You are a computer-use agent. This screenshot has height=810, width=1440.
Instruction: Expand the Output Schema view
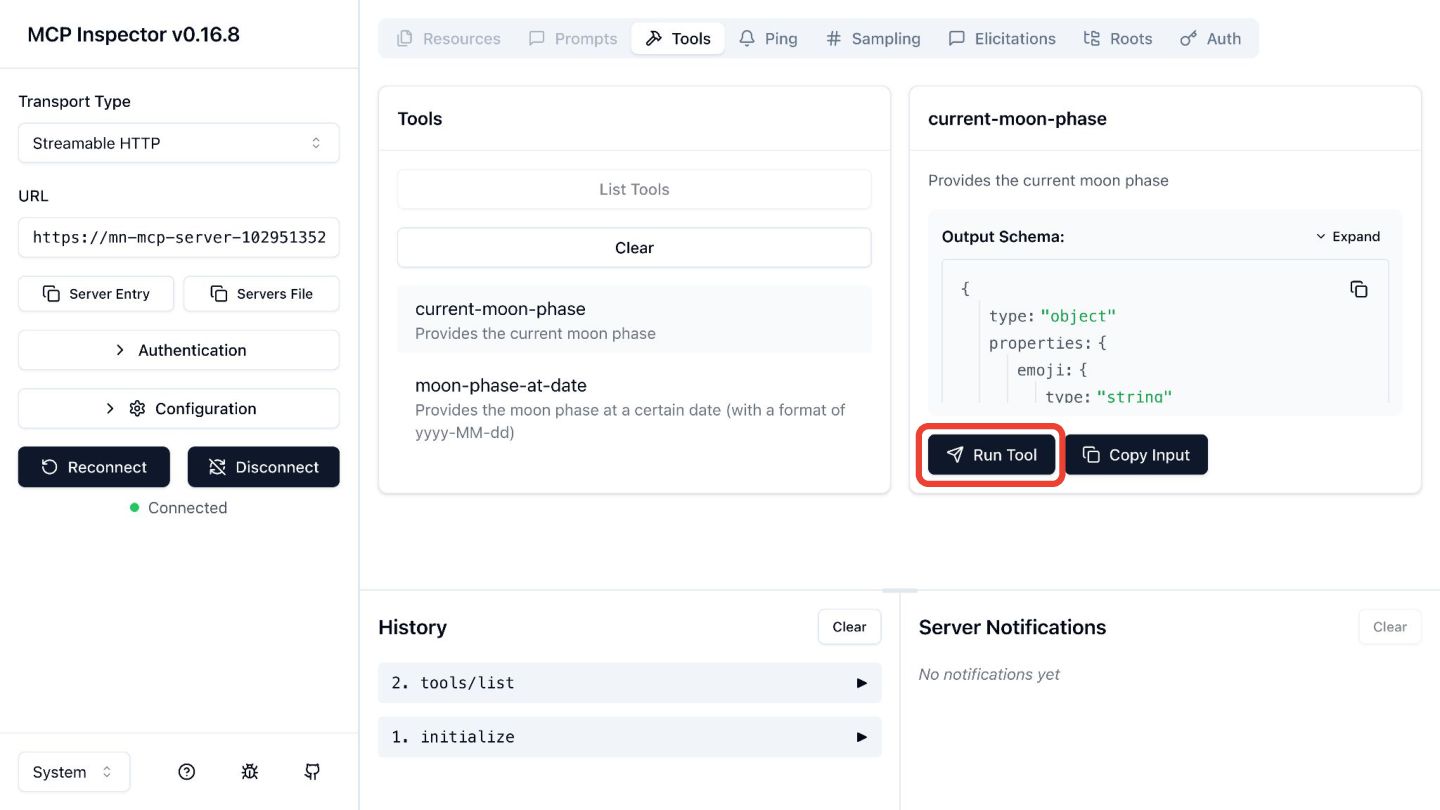[1347, 237]
